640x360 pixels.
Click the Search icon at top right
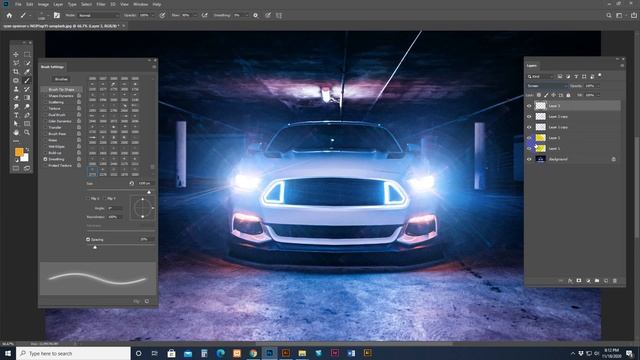tap(609, 16)
